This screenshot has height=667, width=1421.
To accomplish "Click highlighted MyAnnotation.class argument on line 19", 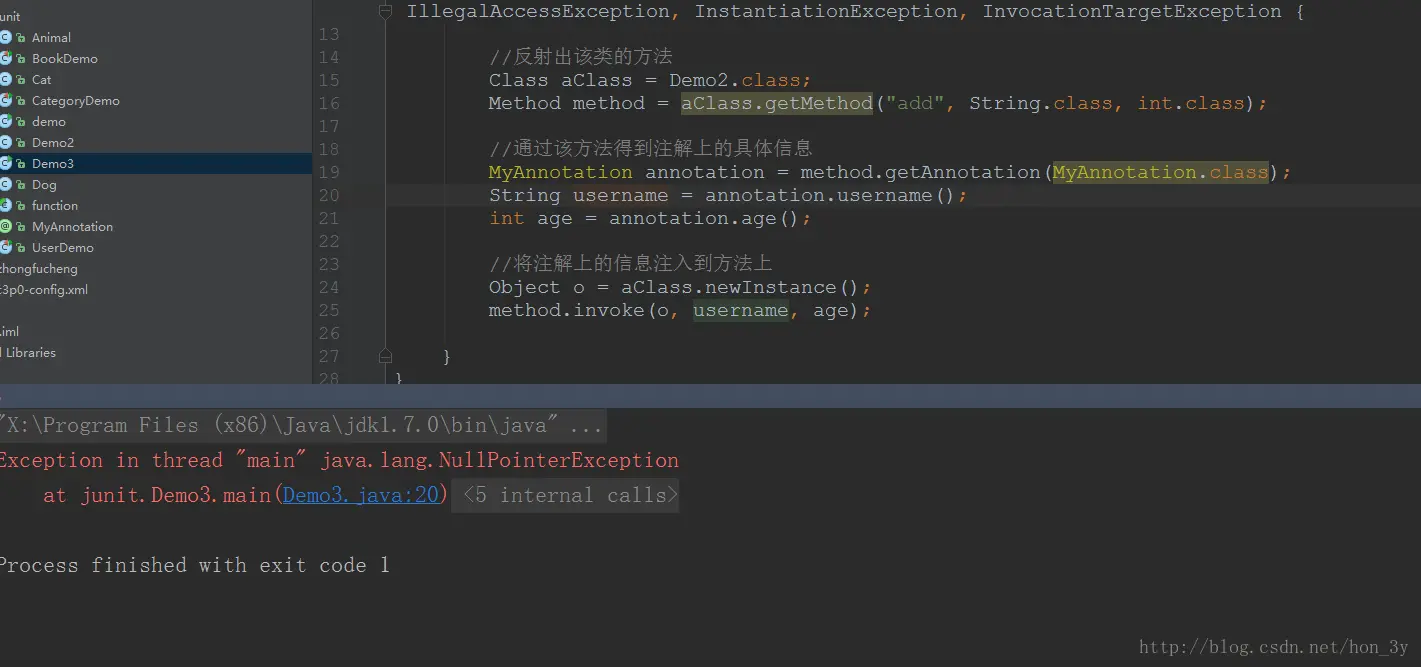I will pyautogui.click(x=1160, y=172).
